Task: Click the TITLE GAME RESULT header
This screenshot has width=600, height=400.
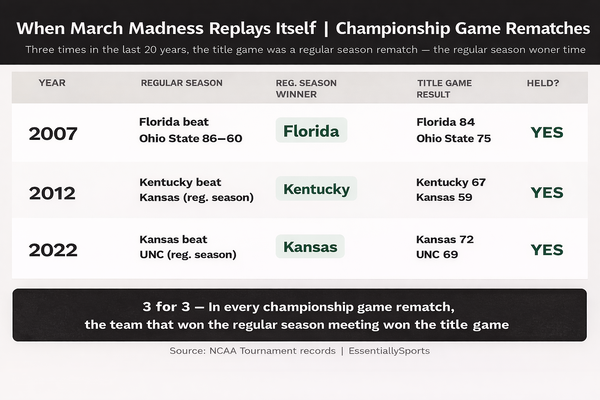Action: click(x=441, y=88)
